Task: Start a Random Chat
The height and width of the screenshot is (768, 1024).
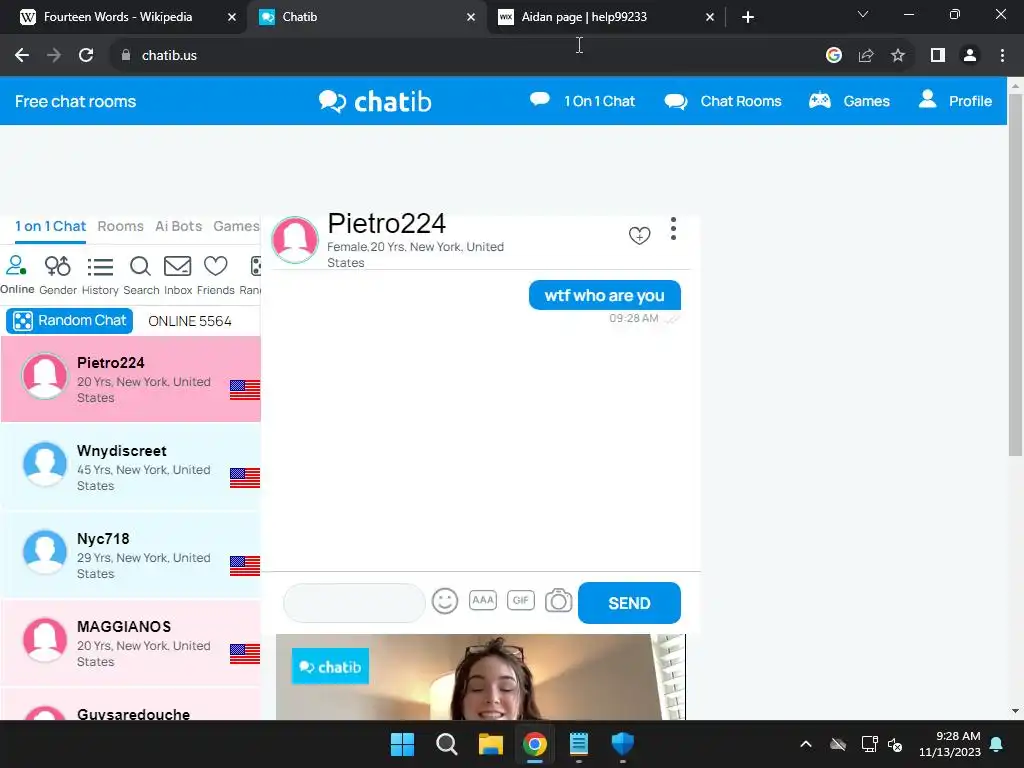Action: [x=69, y=321]
